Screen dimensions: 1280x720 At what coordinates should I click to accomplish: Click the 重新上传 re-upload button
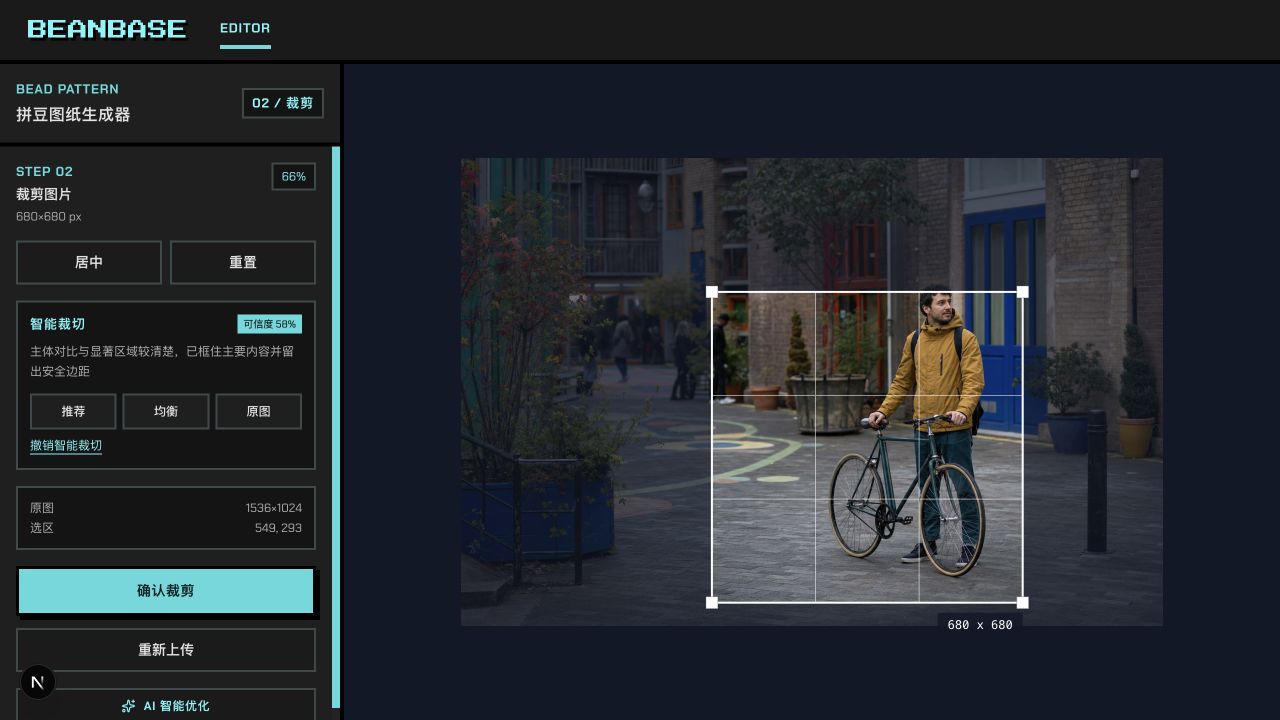166,650
